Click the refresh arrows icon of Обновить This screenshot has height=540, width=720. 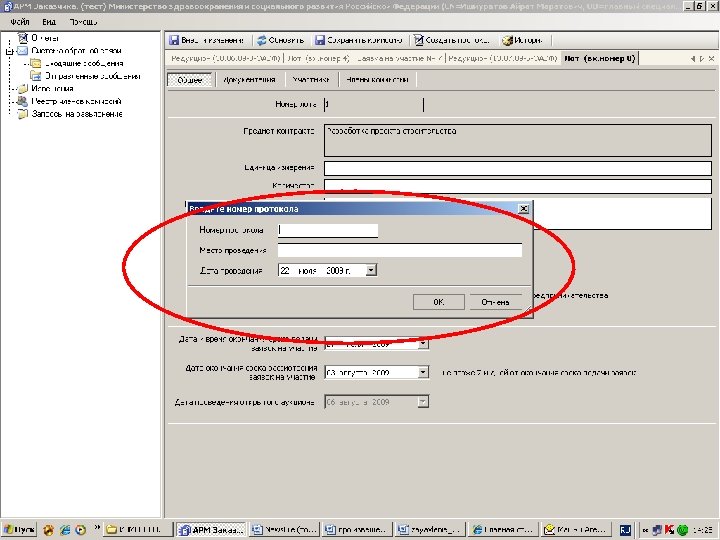(x=262, y=40)
